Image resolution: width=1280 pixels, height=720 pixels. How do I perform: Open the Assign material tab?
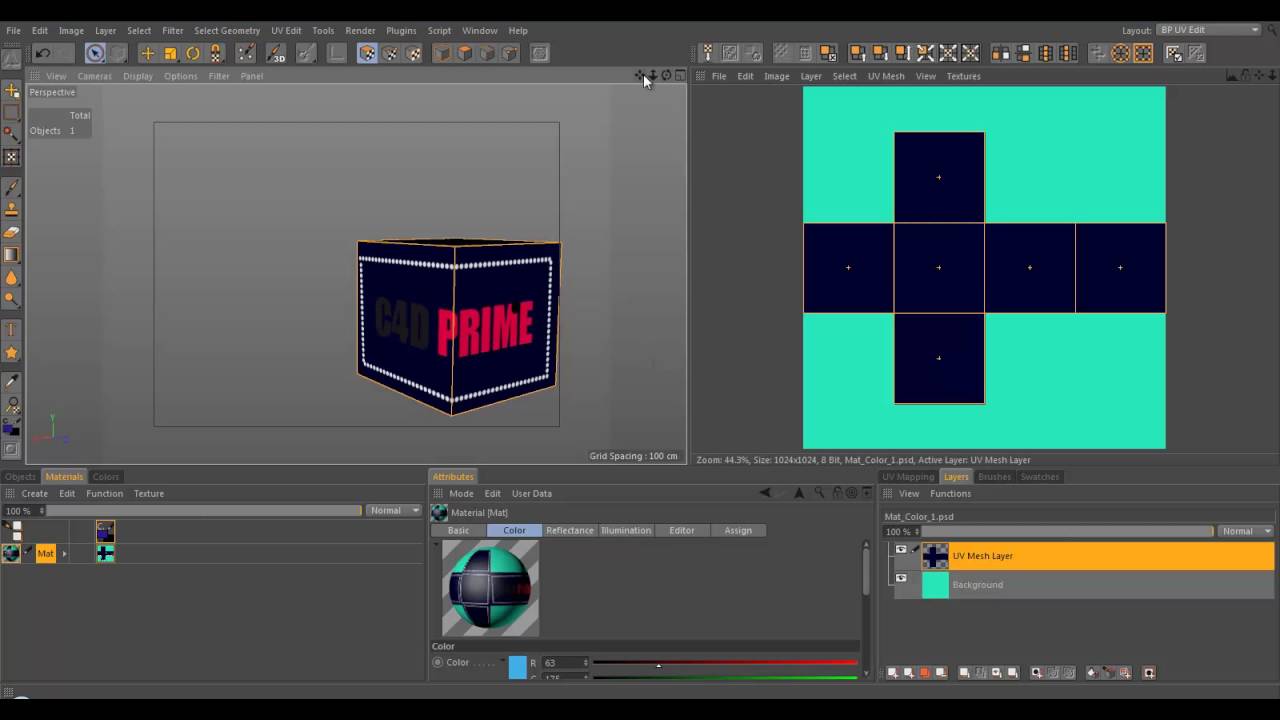point(738,530)
